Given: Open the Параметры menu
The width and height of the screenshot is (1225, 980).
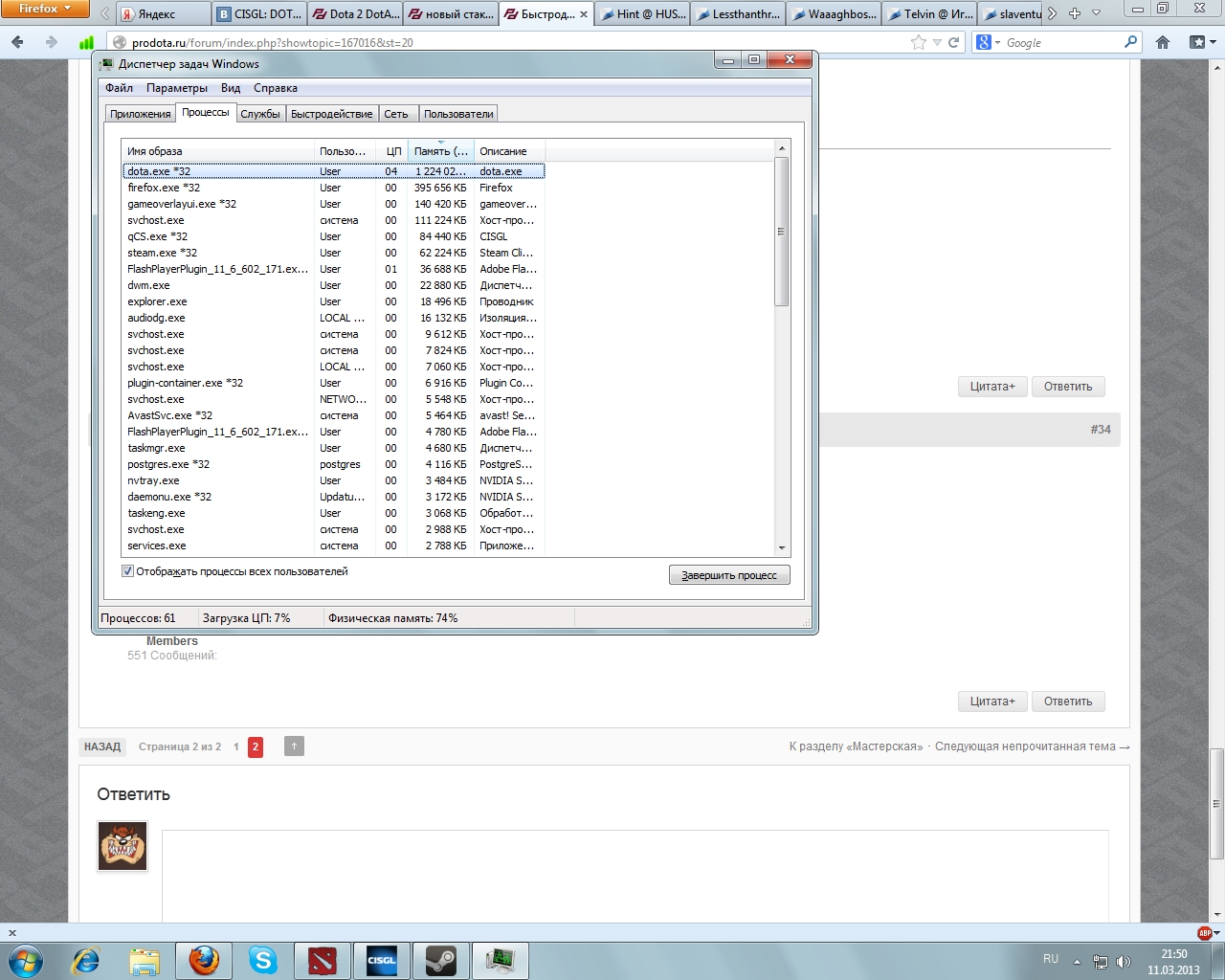Looking at the screenshot, I should point(177,88).
